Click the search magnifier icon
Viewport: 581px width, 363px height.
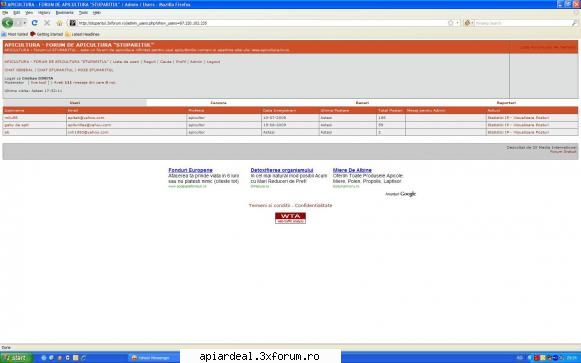click(574, 23)
